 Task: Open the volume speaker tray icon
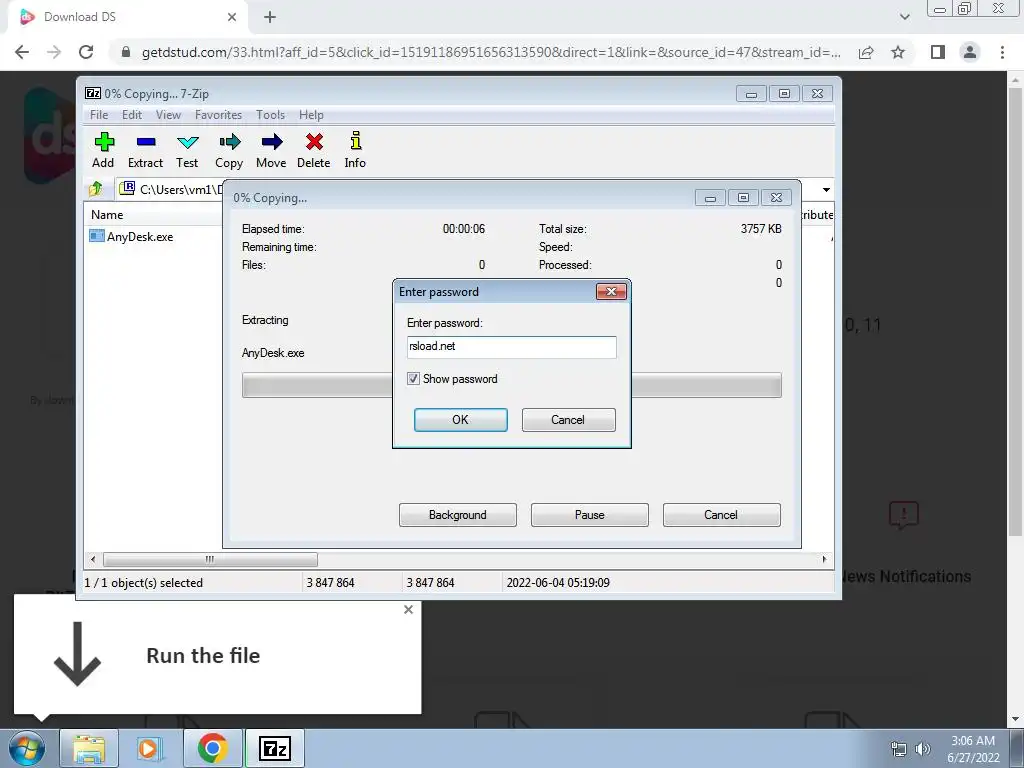[923, 749]
